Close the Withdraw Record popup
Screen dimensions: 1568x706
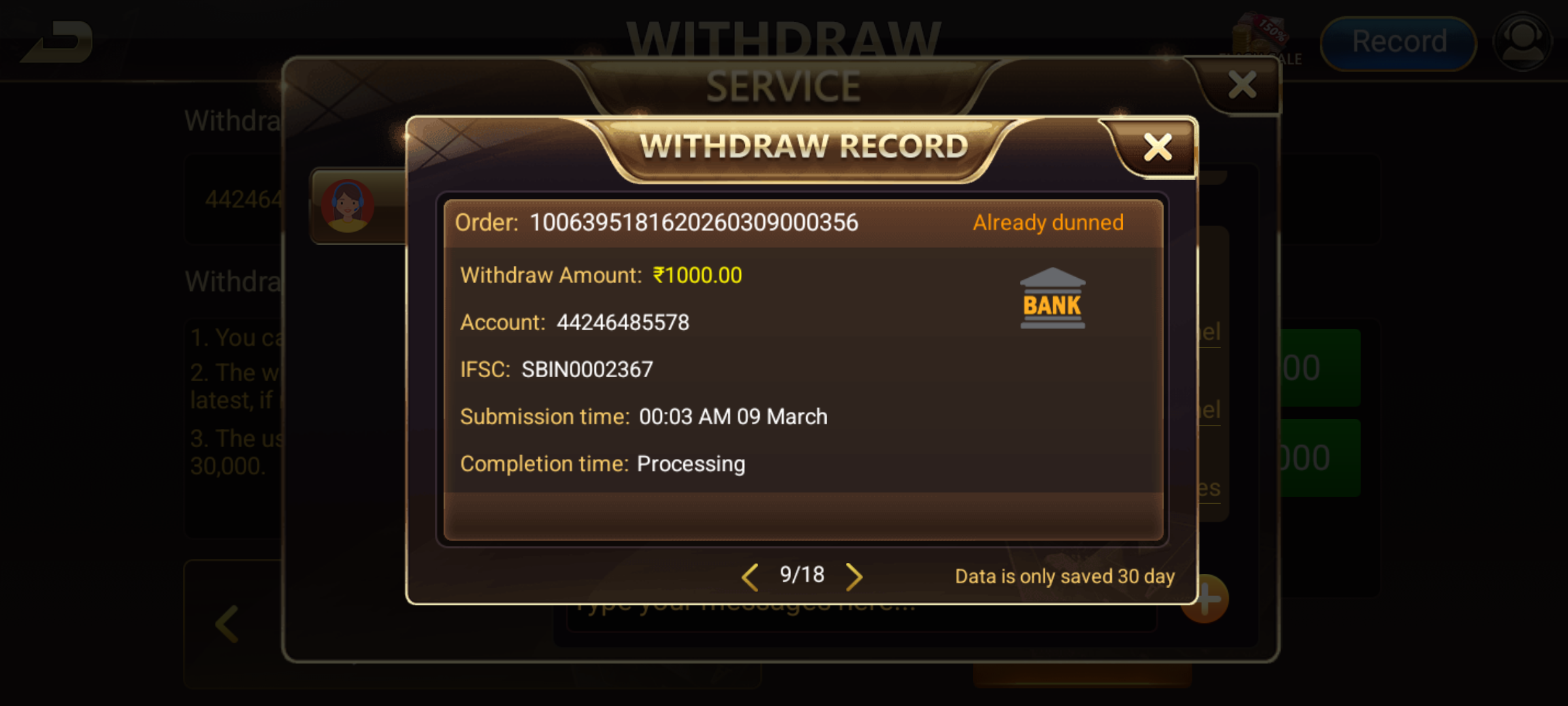tap(1158, 147)
